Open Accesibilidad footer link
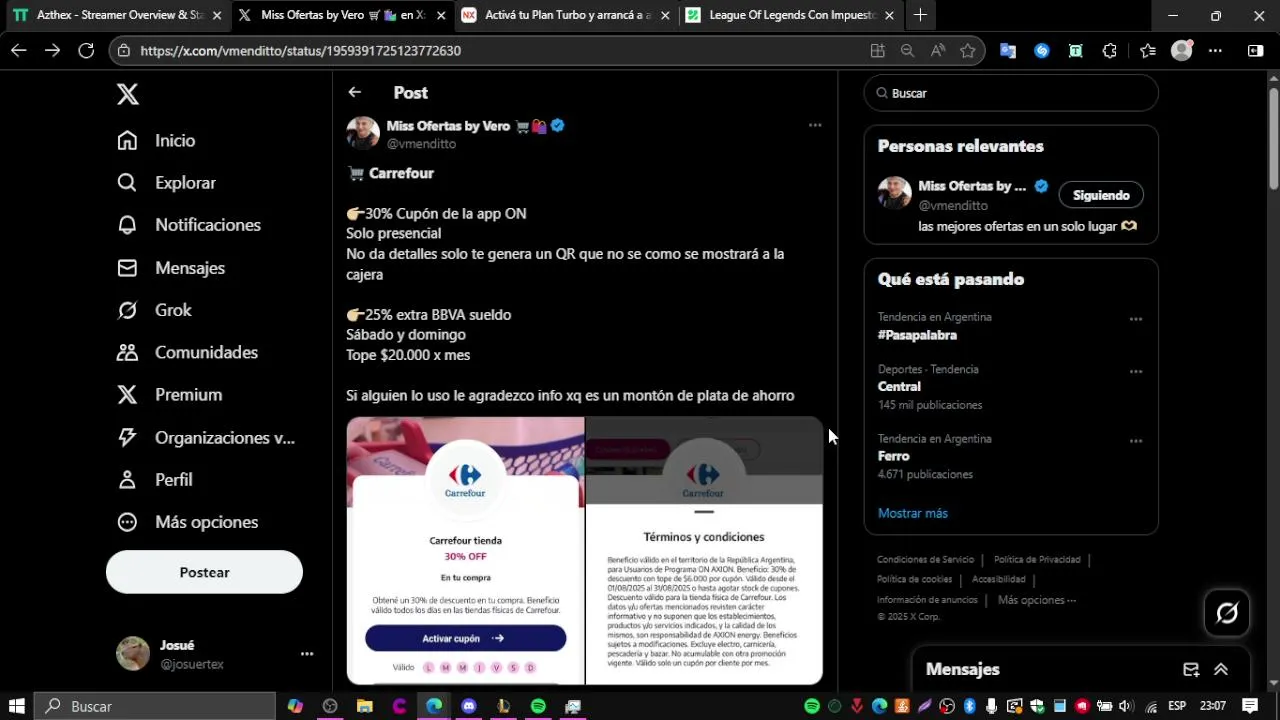This screenshot has width=1280, height=720. point(999,579)
